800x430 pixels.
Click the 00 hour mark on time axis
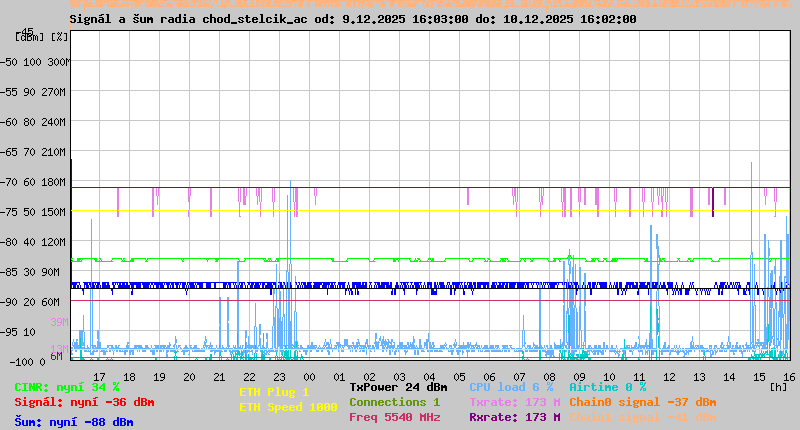click(x=309, y=376)
